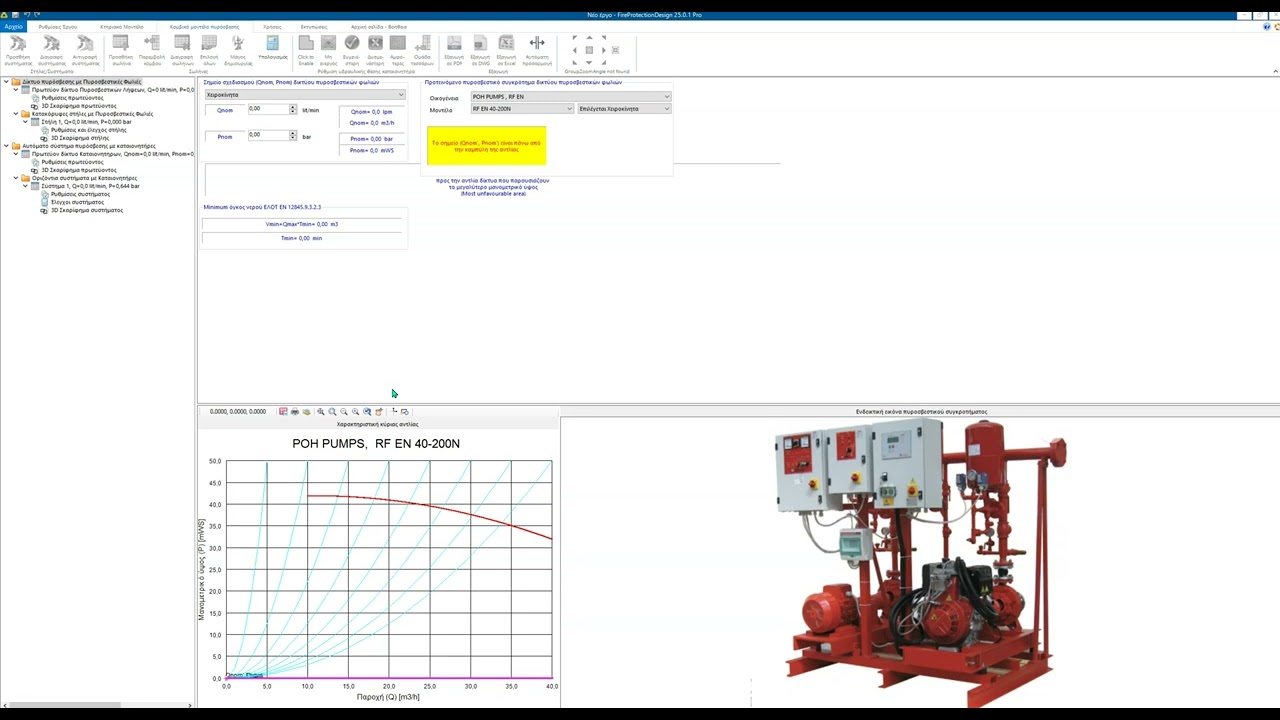Collapse the Σύστημα 1 tree node

25,186
